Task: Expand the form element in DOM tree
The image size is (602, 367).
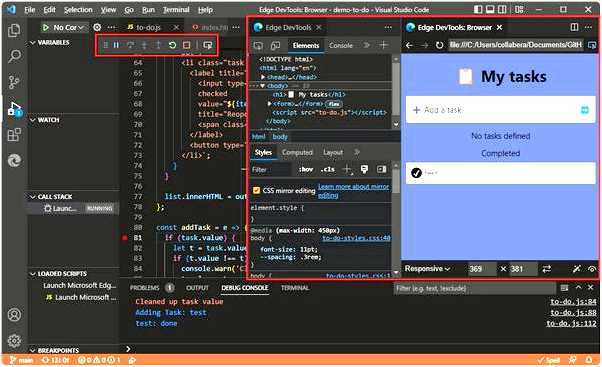Action: pos(270,104)
